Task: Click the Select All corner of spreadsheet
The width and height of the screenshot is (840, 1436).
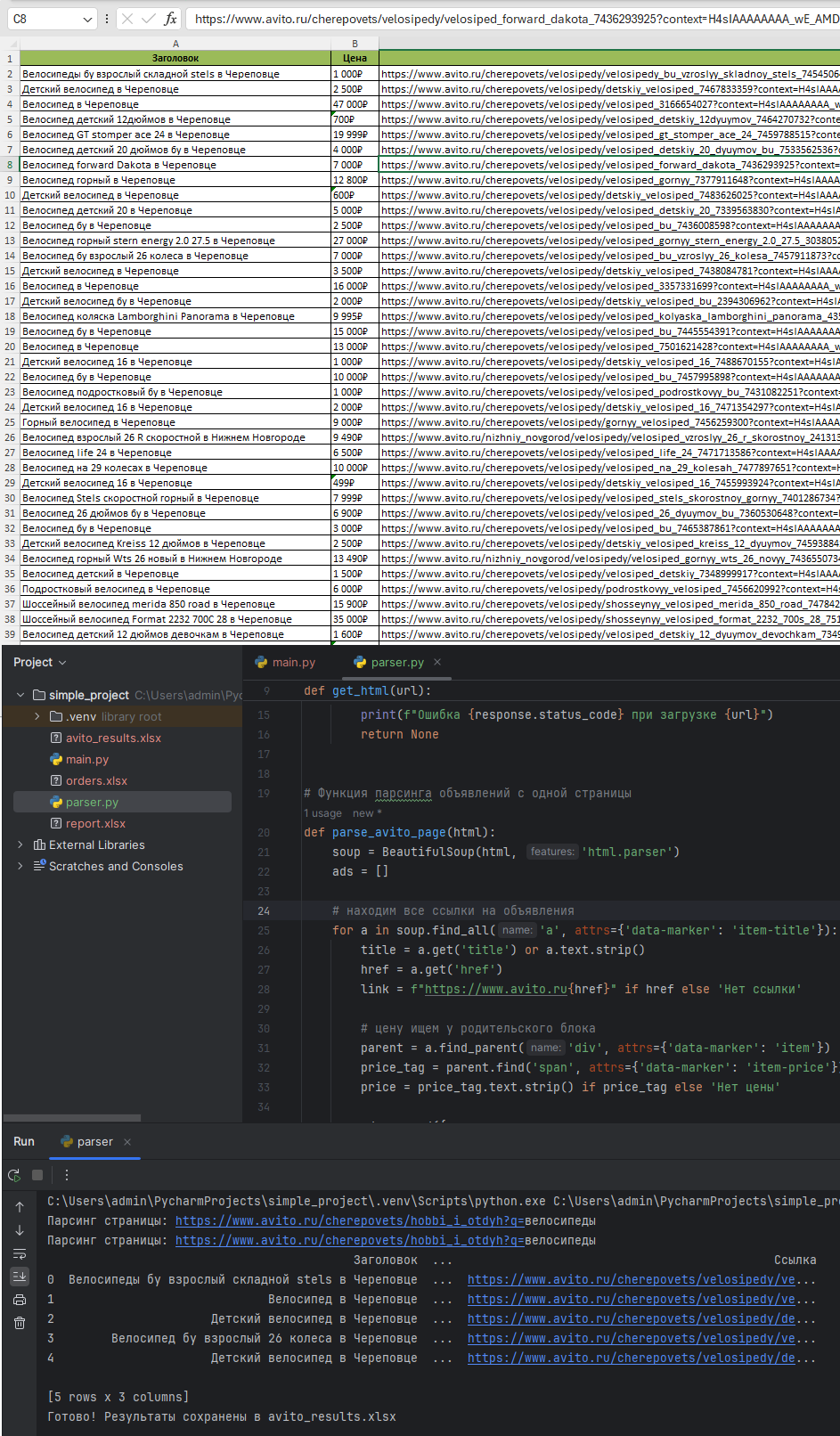Action: tap(10, 44)
